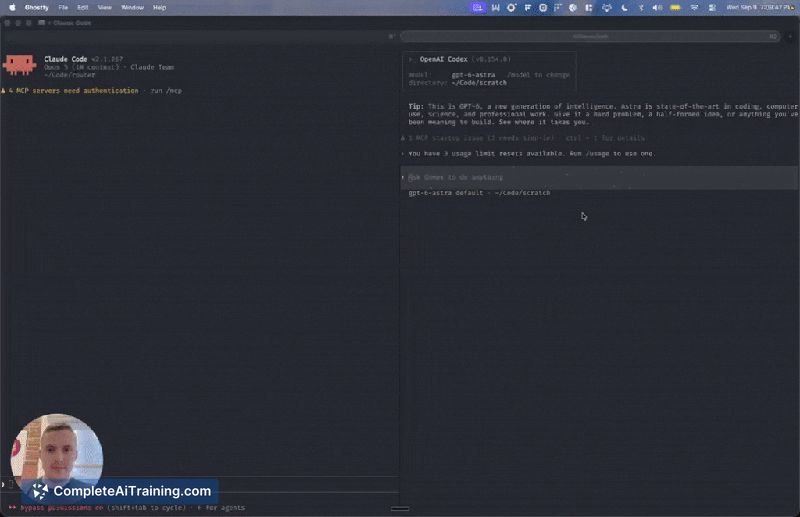Focus the Ask Codex to do anything input

pos(599,177)
